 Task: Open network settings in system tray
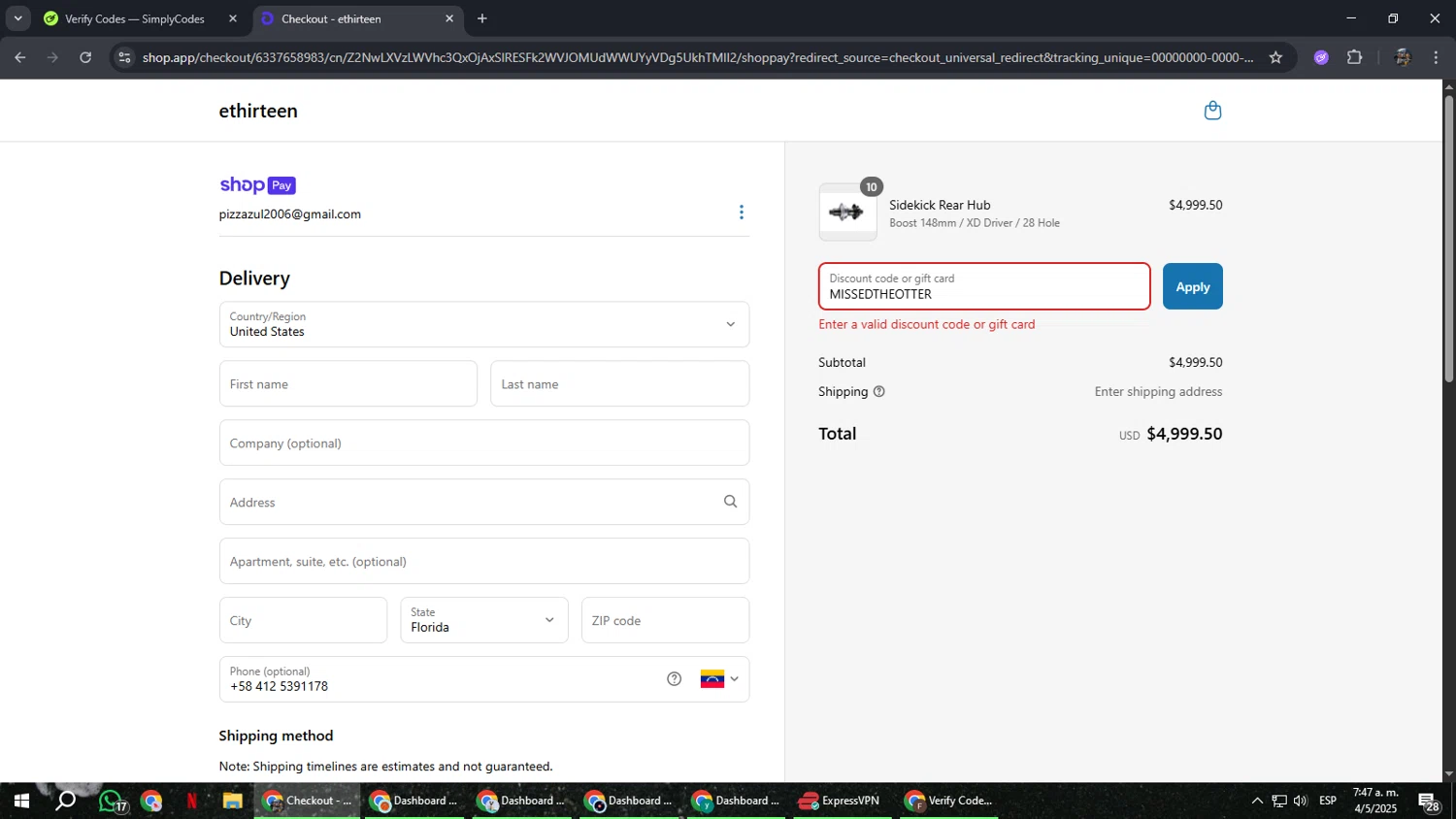point(1279,802)
